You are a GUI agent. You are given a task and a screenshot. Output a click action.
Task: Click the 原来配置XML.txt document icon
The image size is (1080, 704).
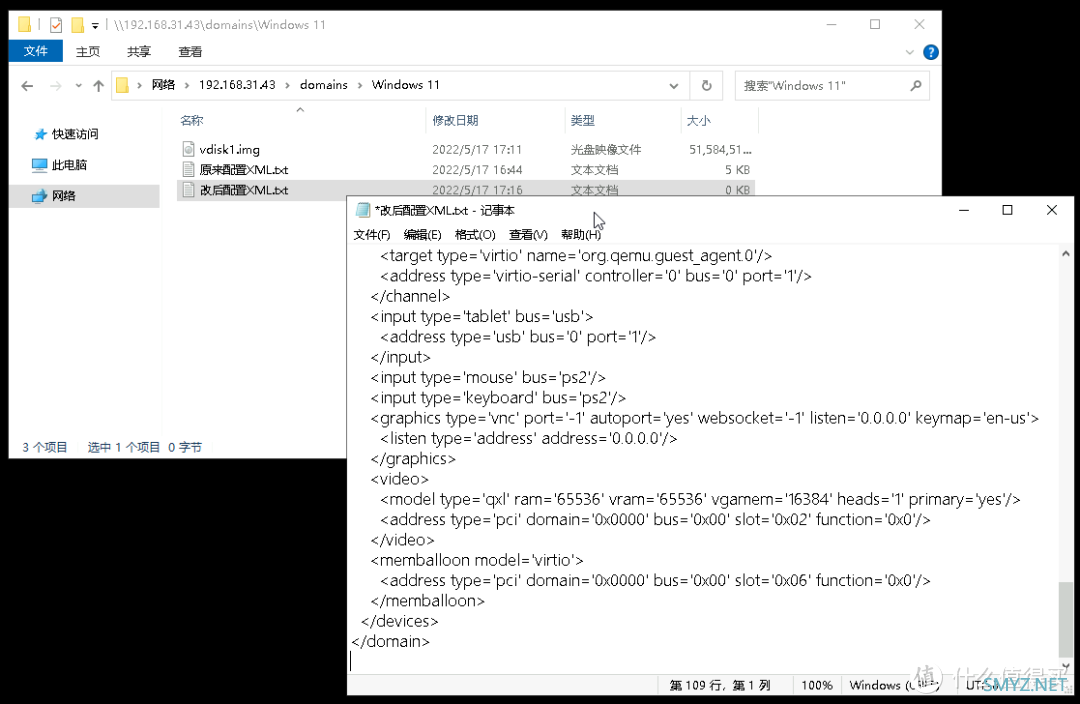click(x=188, y=169)
